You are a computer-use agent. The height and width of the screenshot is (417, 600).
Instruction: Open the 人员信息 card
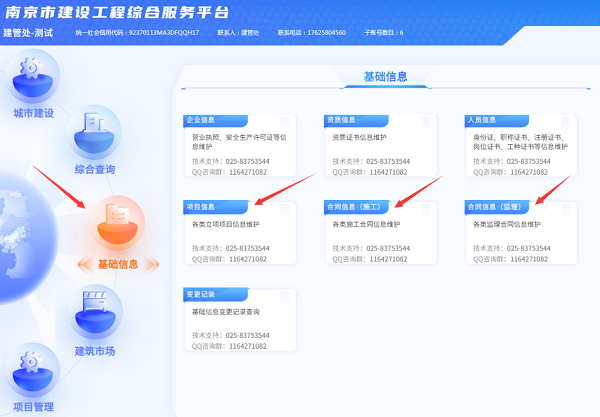[520, 147]
